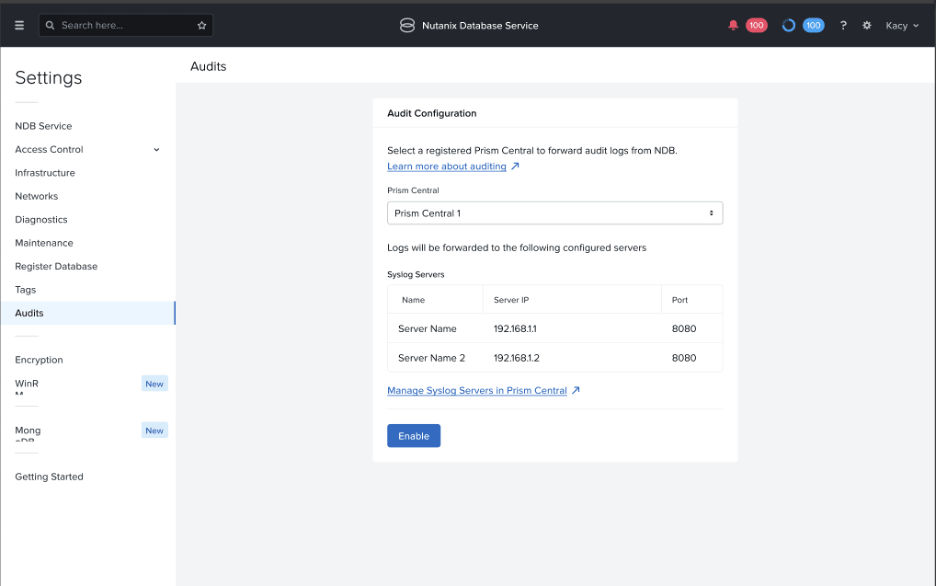
Task: Click the blue 100 tasks badge
Action: click(813, 25)
